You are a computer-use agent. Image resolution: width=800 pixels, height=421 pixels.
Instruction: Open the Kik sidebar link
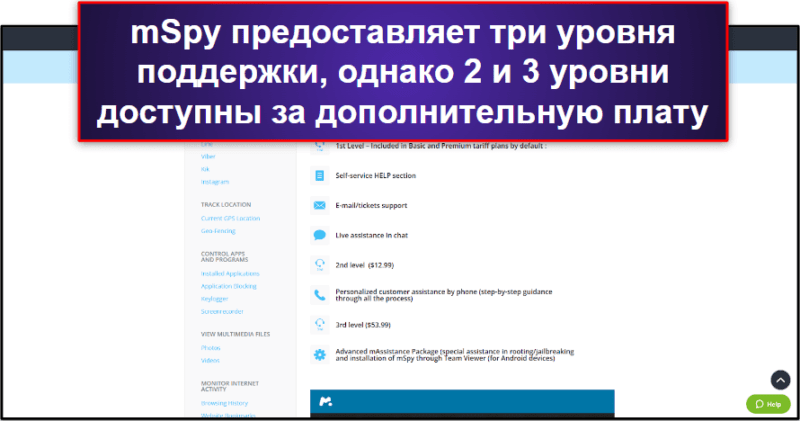tap(205, 169)
